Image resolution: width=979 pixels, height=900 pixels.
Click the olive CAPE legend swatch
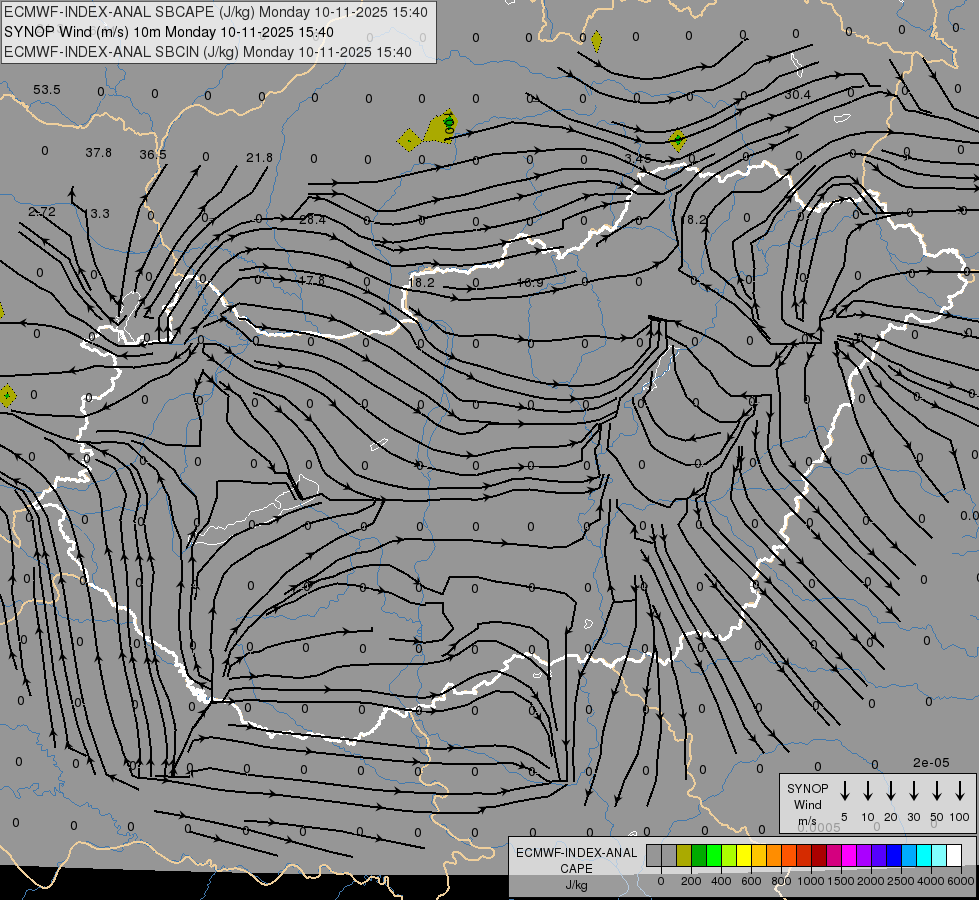[x=684, y=856]
